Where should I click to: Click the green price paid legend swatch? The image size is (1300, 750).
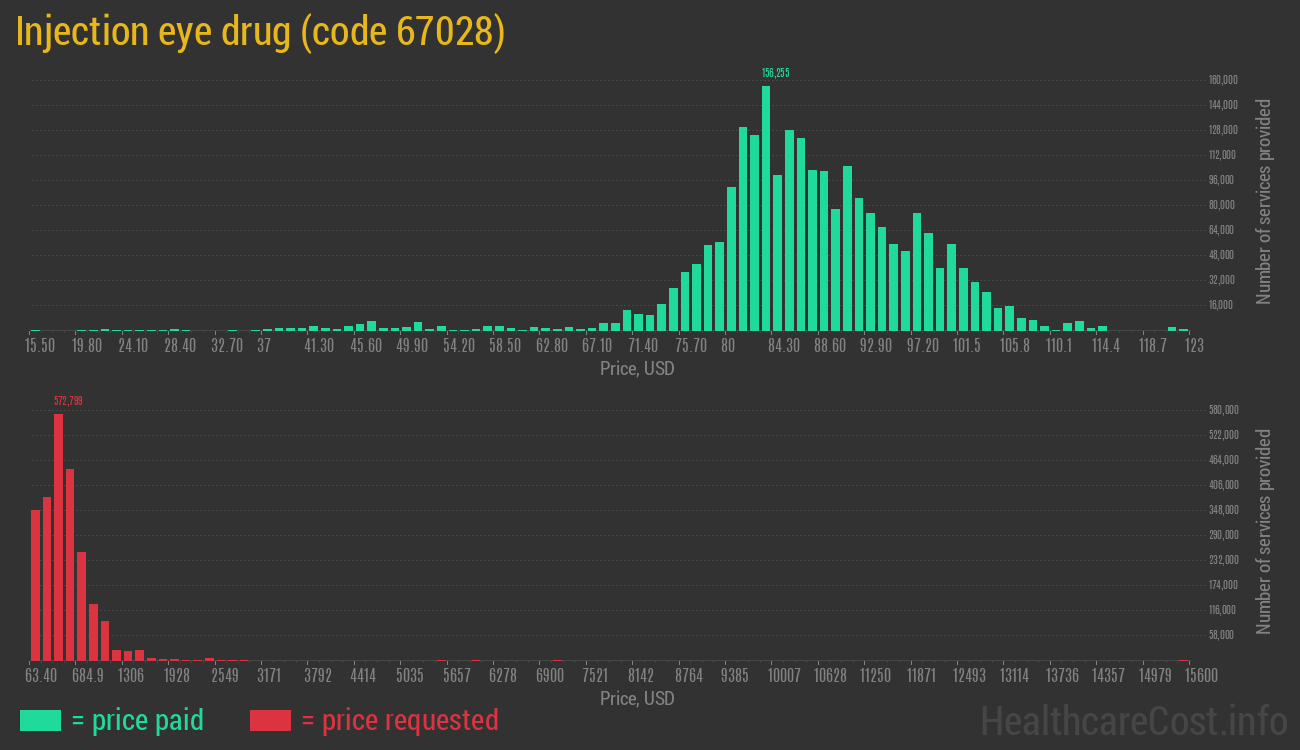tap(40, 720)
